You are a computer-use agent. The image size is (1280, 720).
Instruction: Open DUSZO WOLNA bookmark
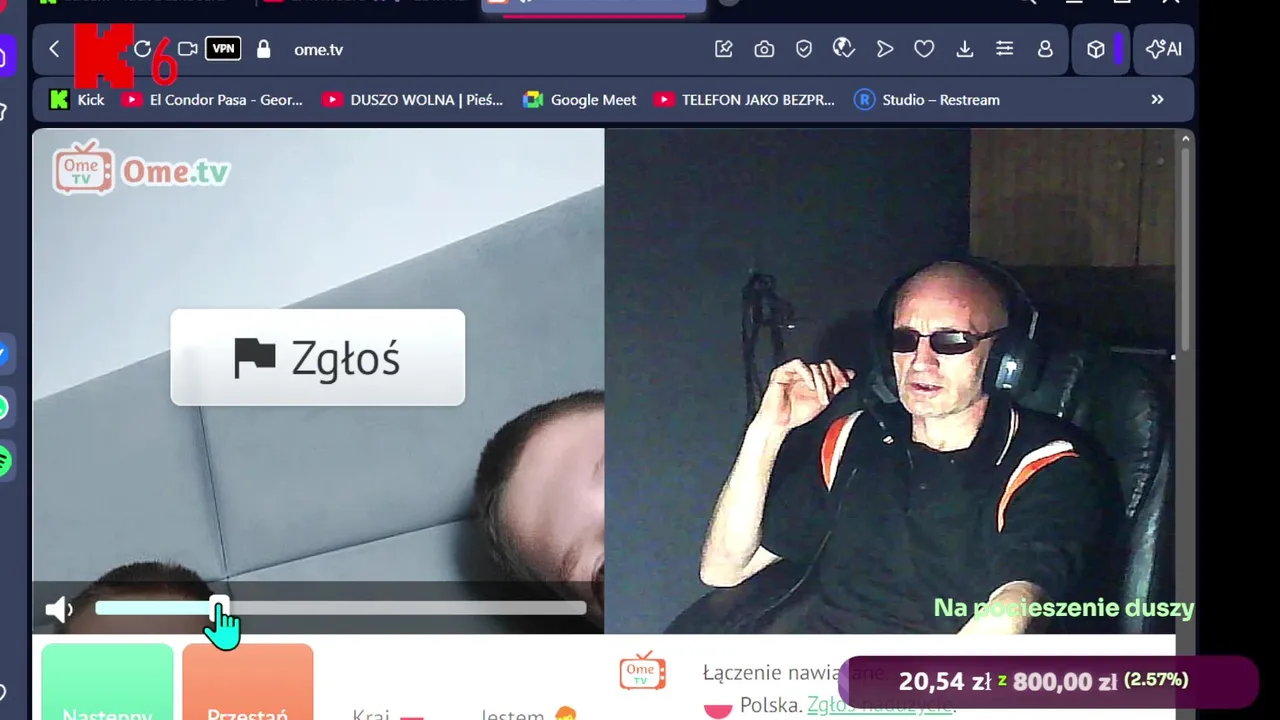click(413, 100)
